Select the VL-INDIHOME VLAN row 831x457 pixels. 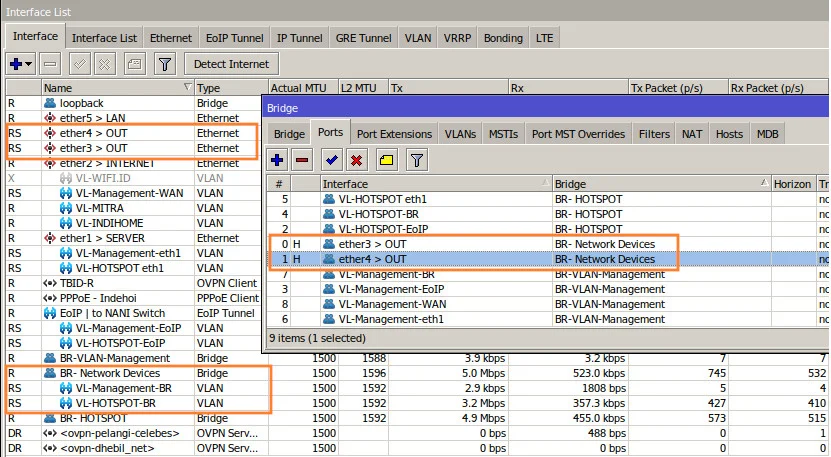click(x=134, y=223)
